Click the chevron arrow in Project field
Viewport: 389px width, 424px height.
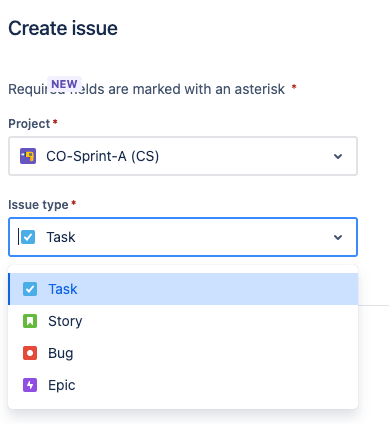[x=338, y=156]
